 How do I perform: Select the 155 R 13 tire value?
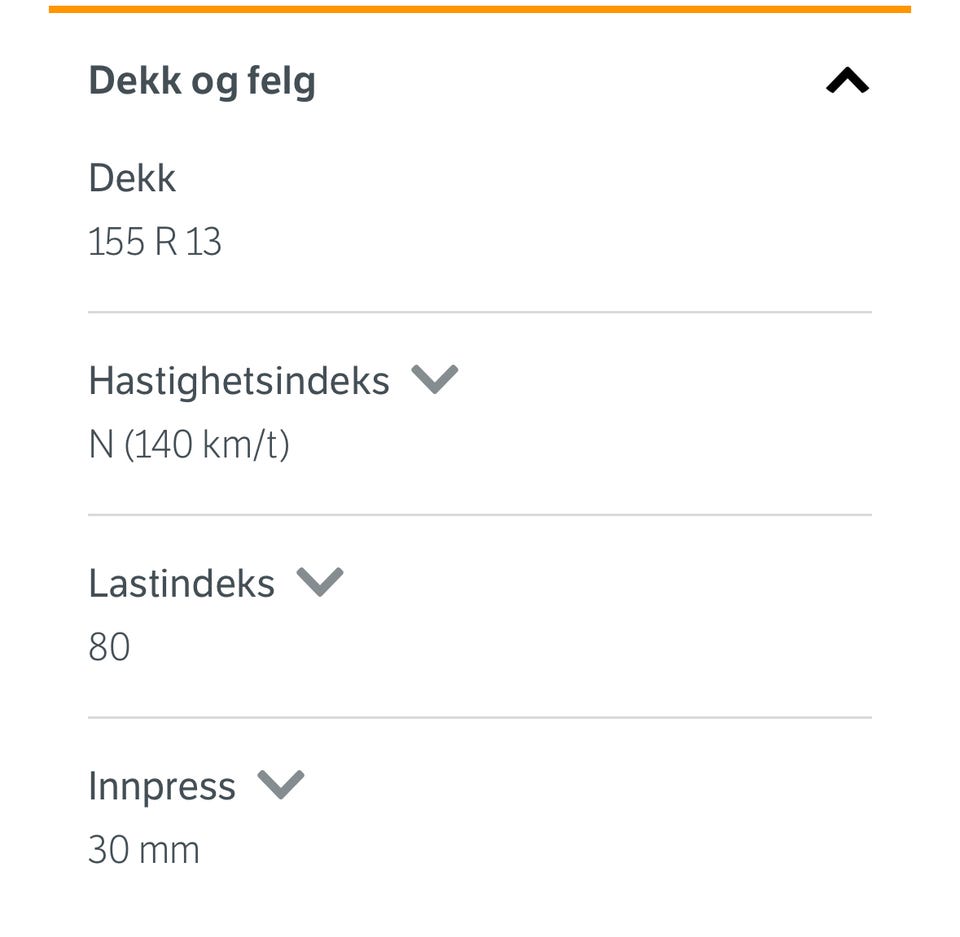[x=155, y=242]
